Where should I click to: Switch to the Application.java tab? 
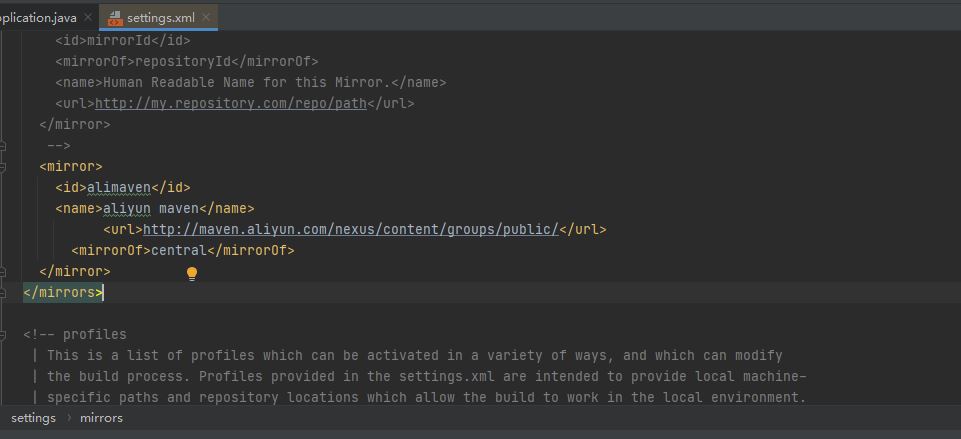tap(40, 18)
